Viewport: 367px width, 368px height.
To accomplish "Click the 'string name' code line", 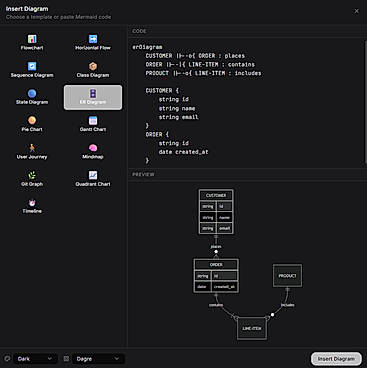I will click(x=177, y=108).
